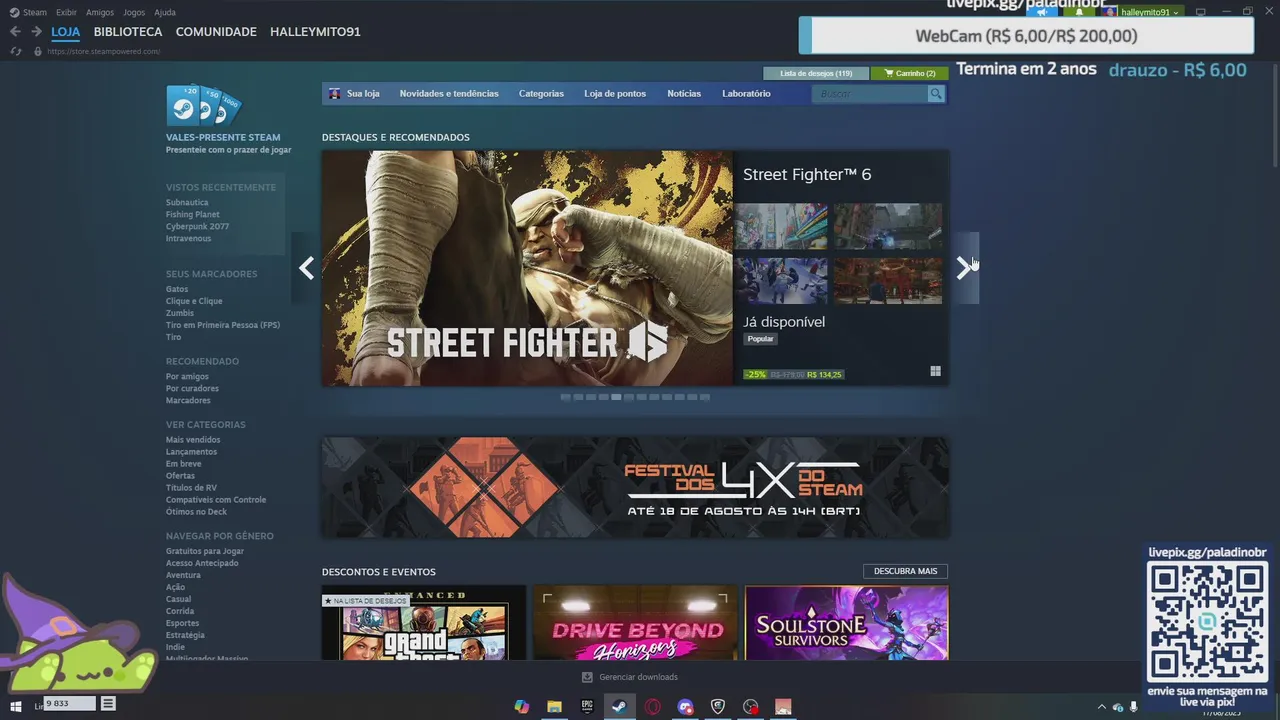Open recently viewed Cyberpunk 2077
This screenshot has width=1280, height=720.
coord(197,226)
